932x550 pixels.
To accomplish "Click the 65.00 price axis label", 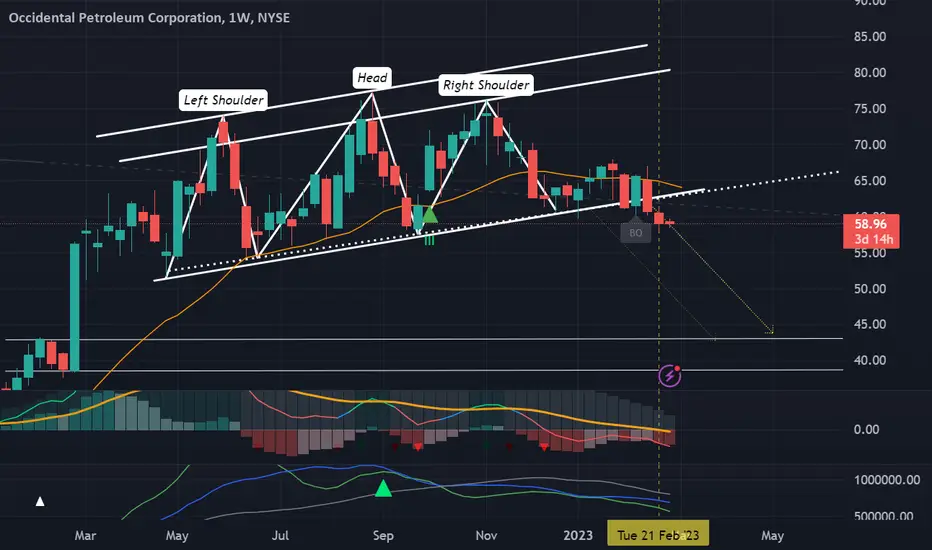I will 870,181.
